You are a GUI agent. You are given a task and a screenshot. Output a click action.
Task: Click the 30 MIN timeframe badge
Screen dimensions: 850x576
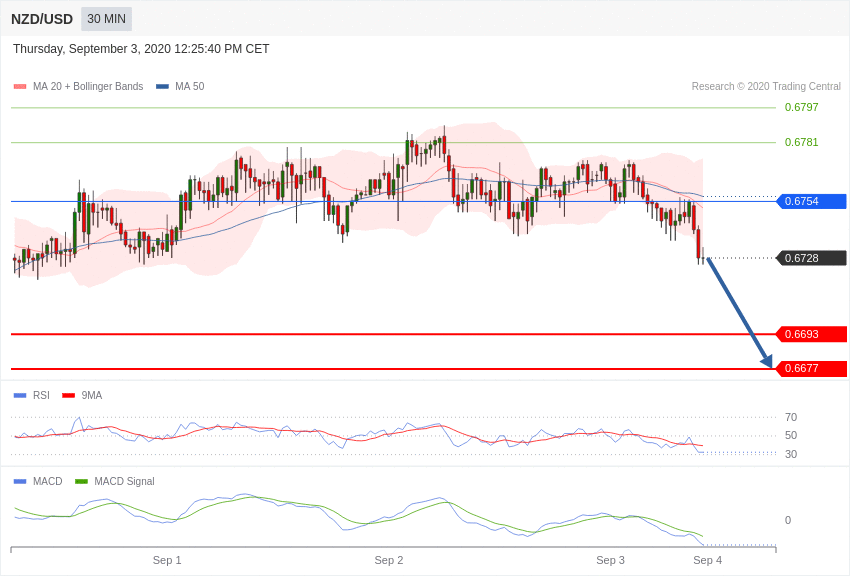(x=106, y=19)
